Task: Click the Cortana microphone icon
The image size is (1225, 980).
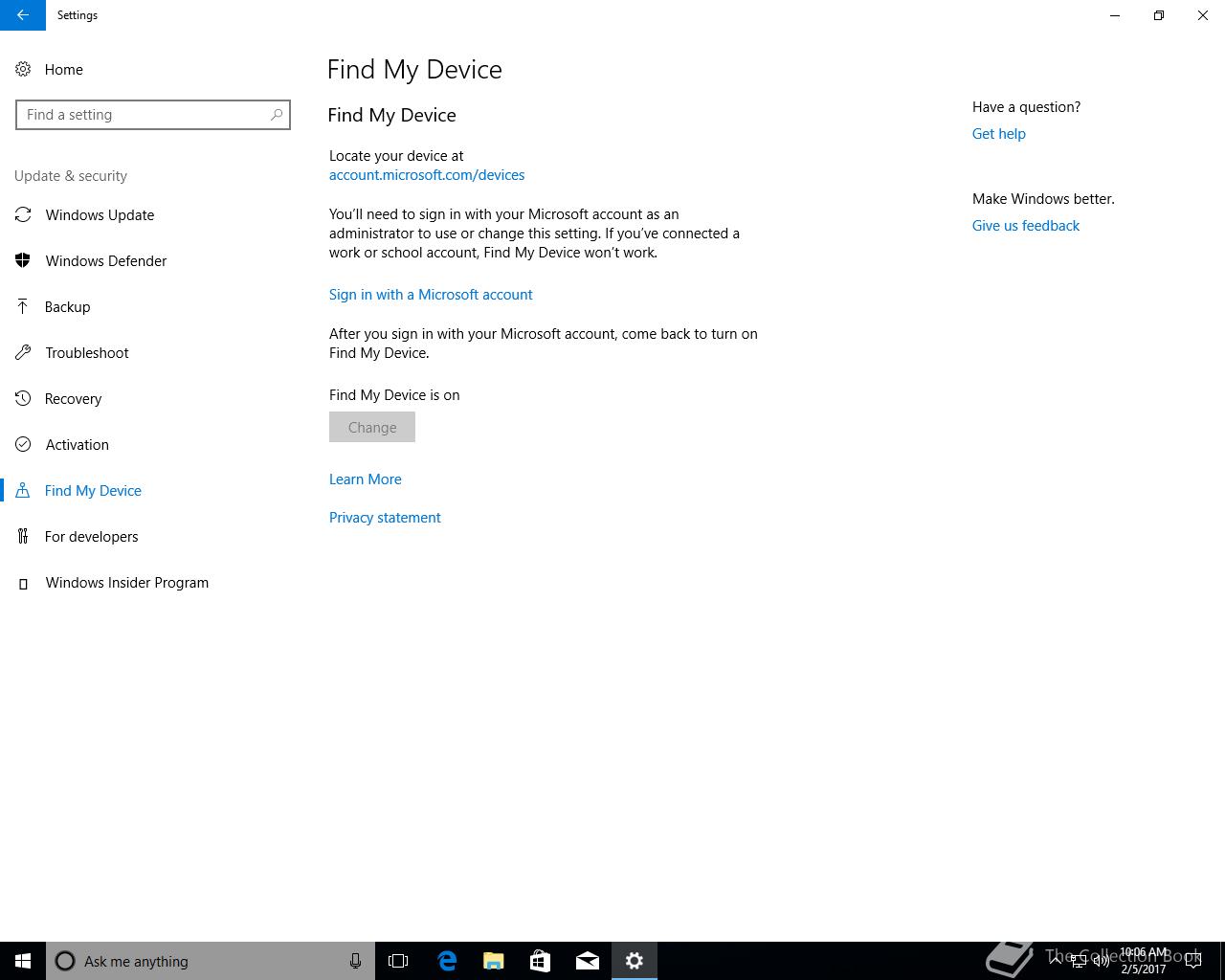Action: [355, 961]
